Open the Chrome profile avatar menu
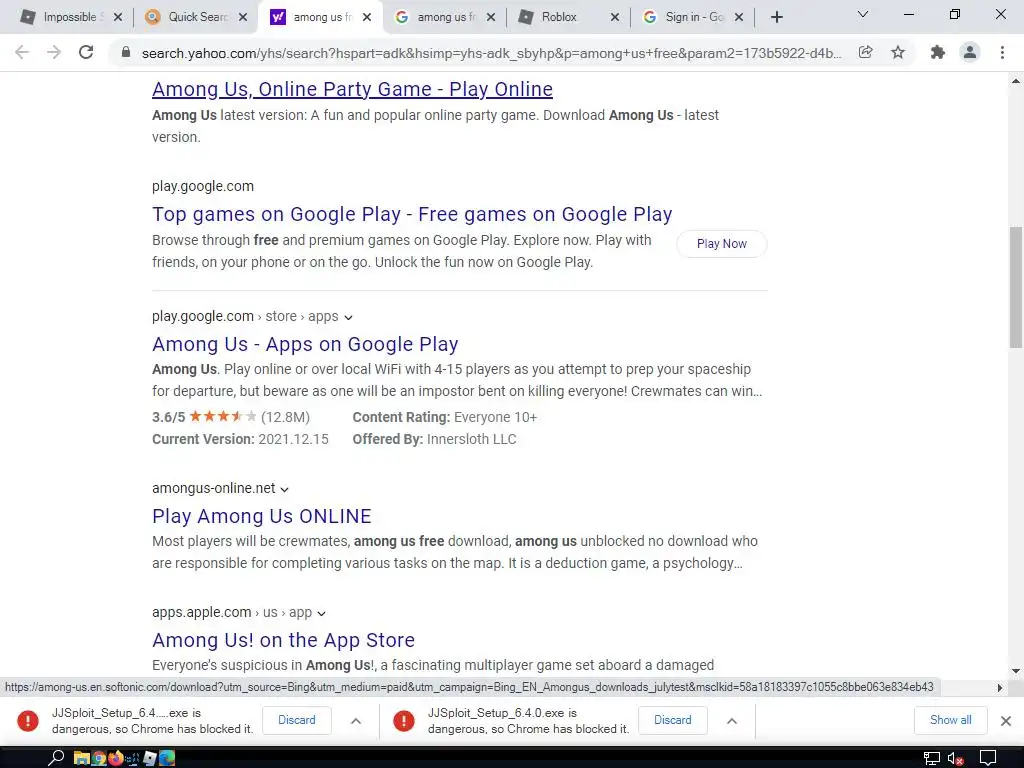 tap(970, 52)
